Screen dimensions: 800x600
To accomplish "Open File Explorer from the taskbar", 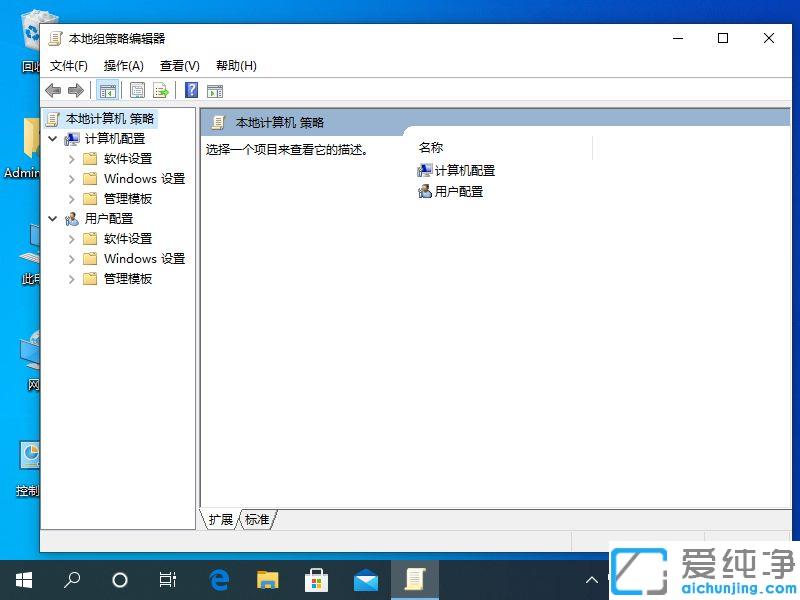I will (x=267, y=579).
